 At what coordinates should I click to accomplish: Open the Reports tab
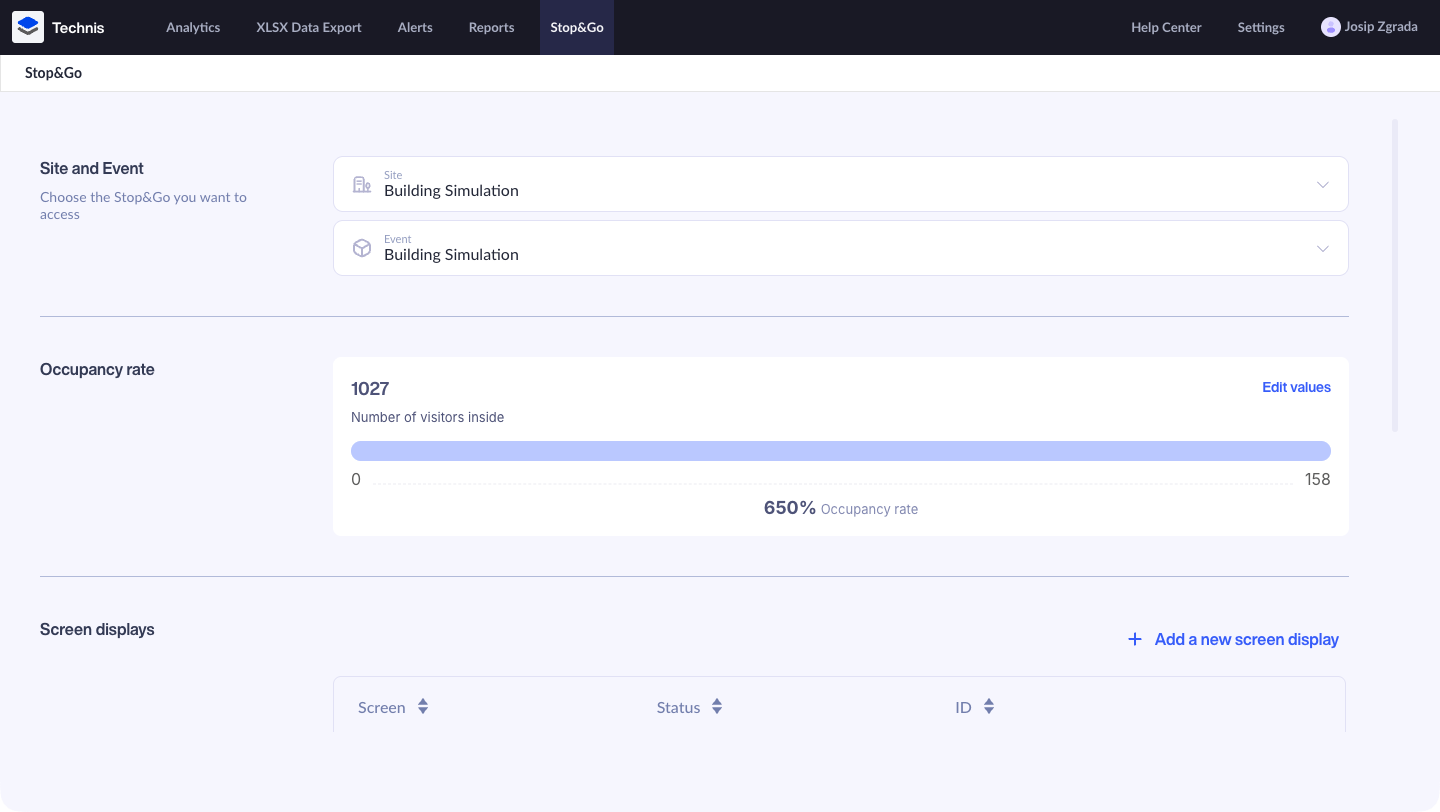(x=491, y=27)
